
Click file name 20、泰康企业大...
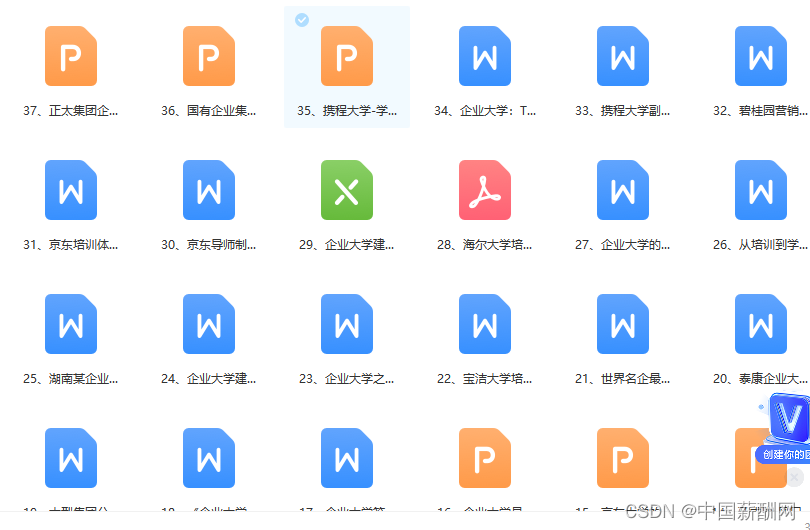point(760,379)
